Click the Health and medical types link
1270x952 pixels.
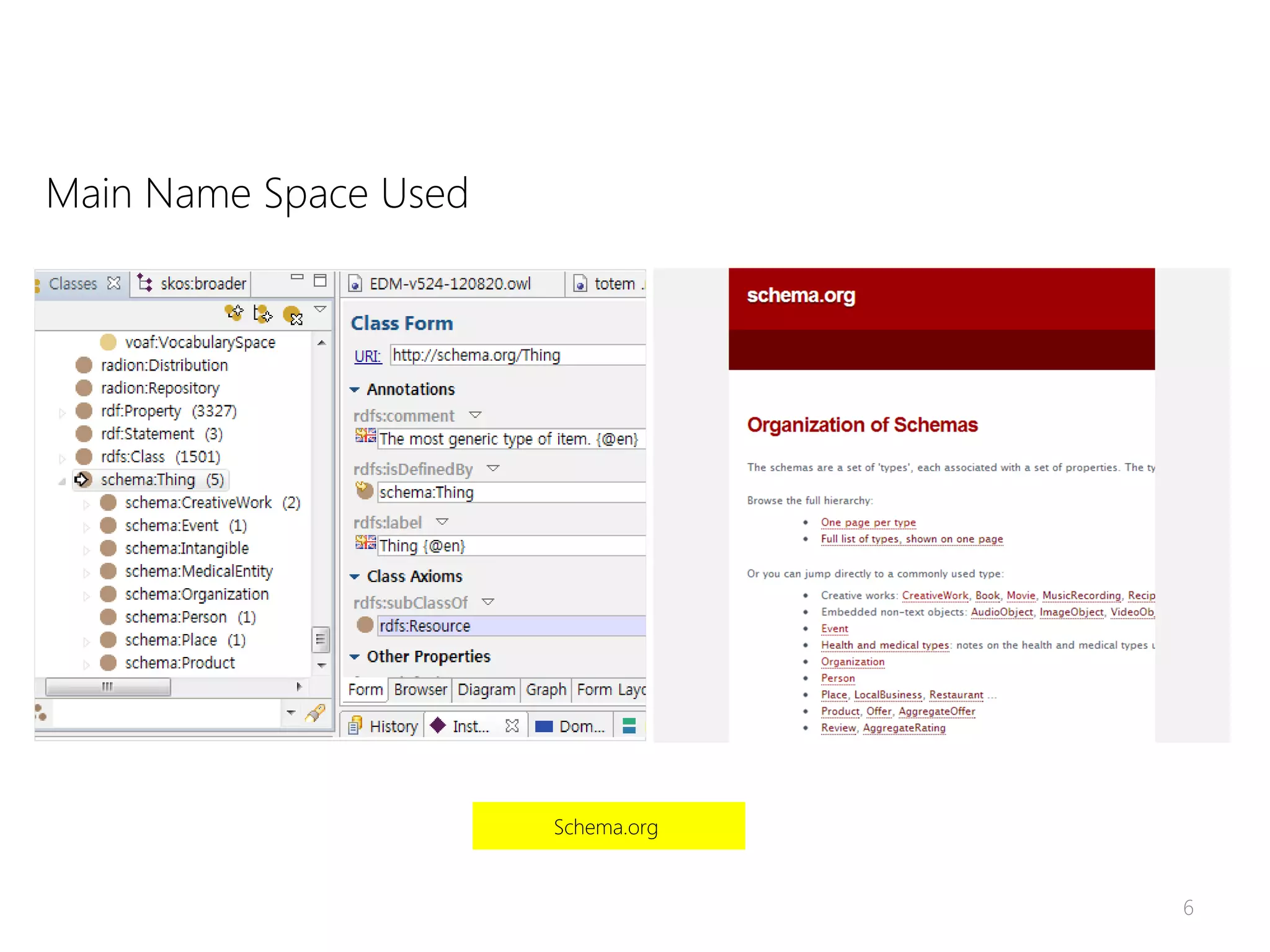pos(885,645)
